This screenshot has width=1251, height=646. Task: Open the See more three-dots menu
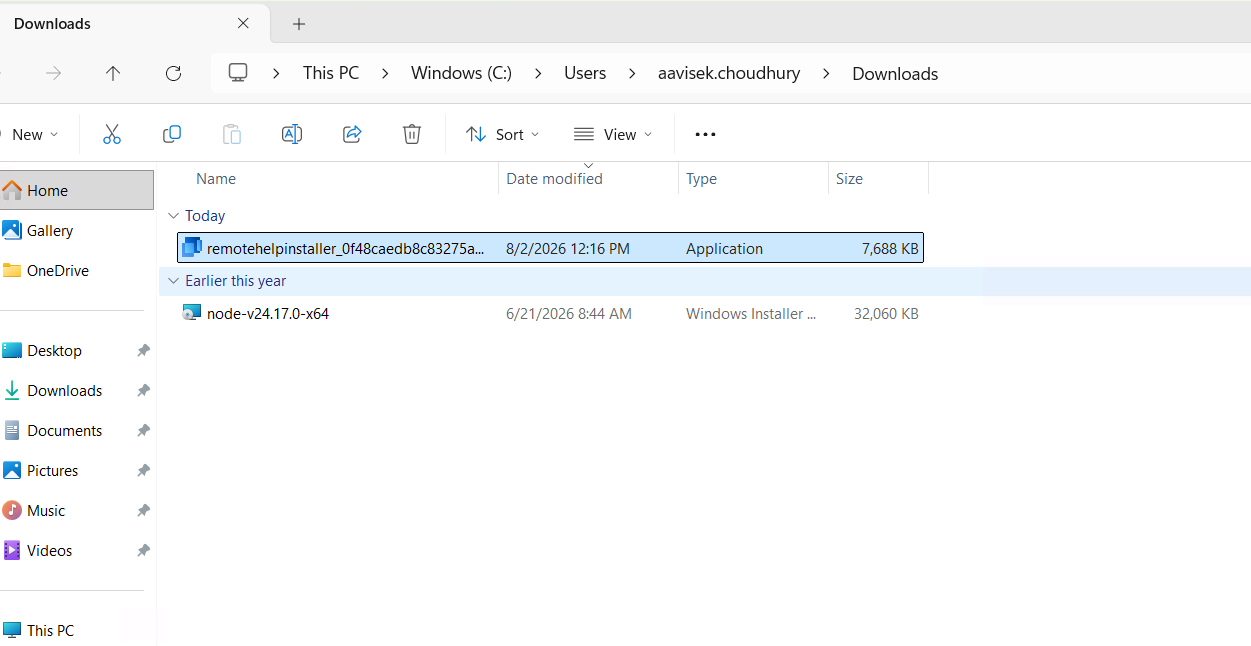[705, 134]
